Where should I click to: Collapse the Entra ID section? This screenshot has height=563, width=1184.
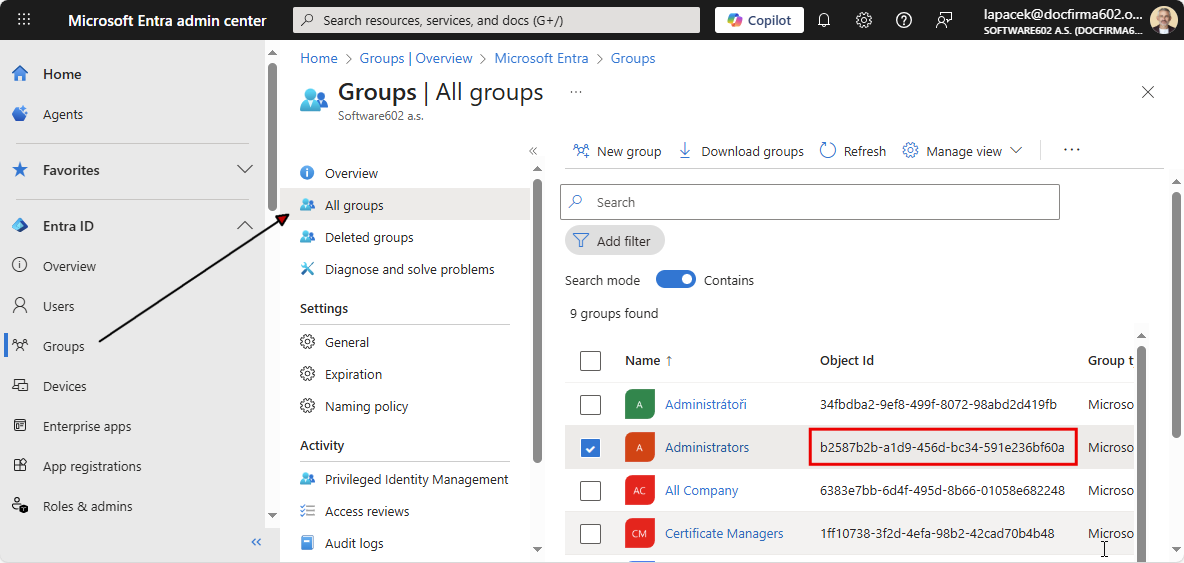(245, 226)
